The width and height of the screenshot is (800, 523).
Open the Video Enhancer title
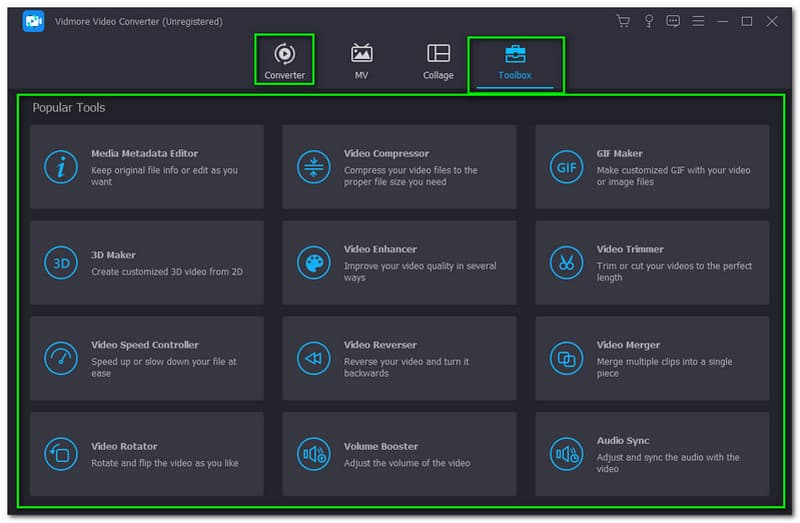point(380,249)
